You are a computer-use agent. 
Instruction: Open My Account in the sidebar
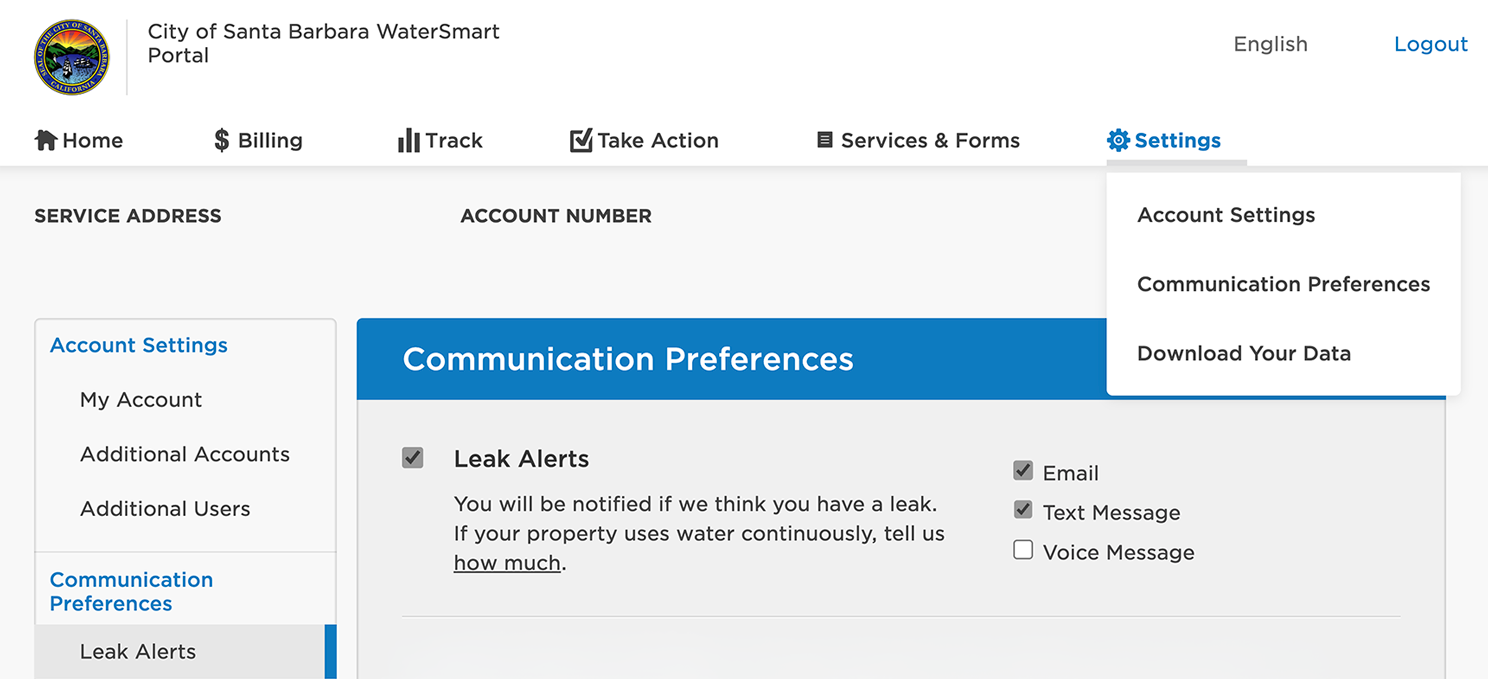pyautogui.click(x=141, y=400)
